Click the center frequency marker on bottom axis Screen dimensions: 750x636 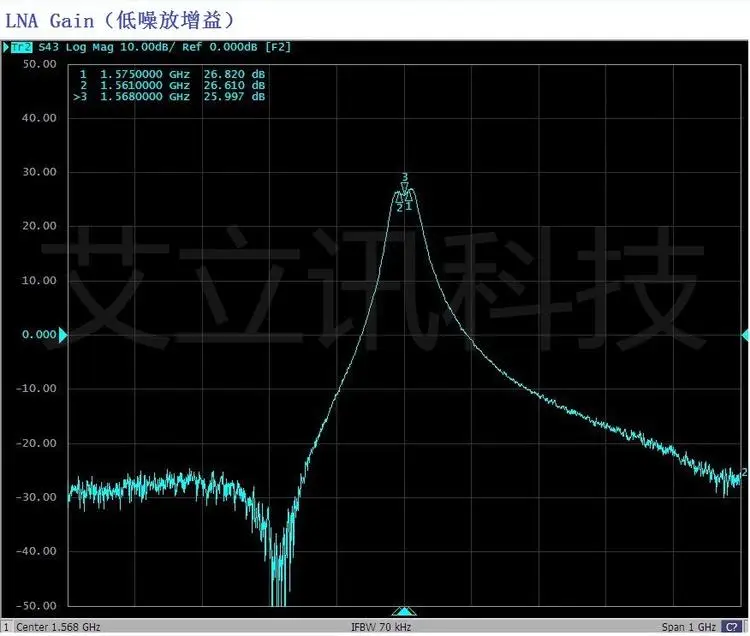[x=405, y=611]
